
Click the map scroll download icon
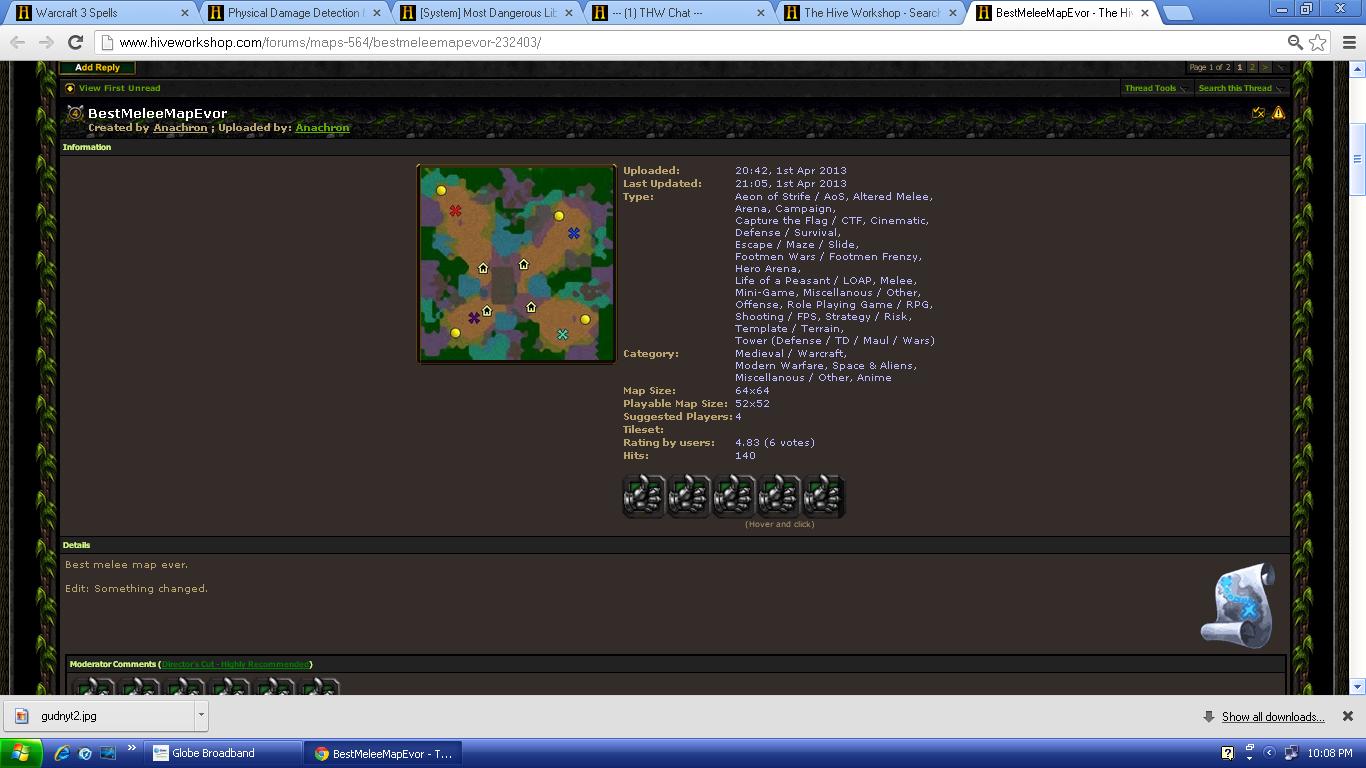tap(1239, 605)
